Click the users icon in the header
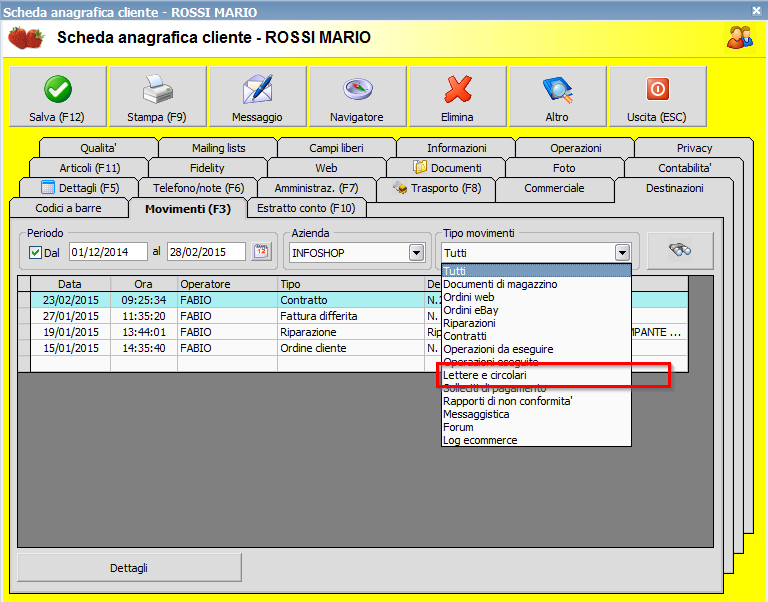The height and width of the screenshot is (602, 768). [739, 38]
